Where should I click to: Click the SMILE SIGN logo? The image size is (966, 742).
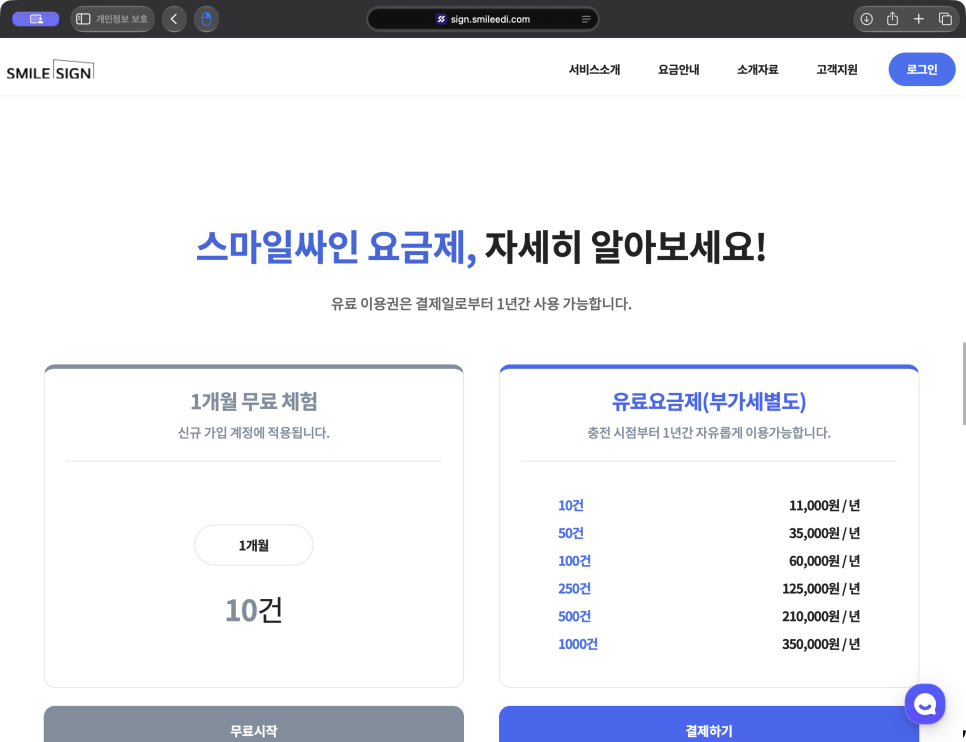pos(50,70)
